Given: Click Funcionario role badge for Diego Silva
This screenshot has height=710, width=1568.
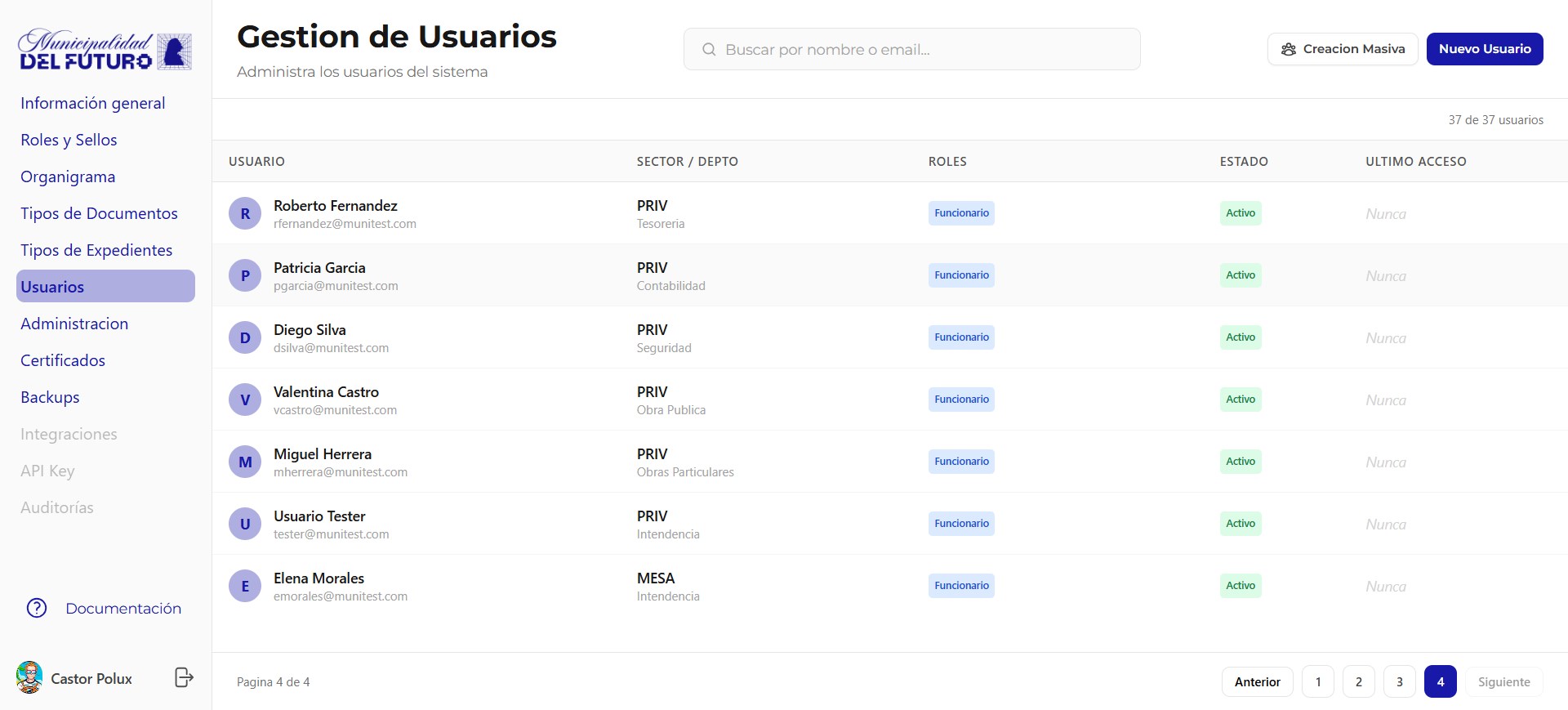Looking at the screenshot, I should point(961,337).
